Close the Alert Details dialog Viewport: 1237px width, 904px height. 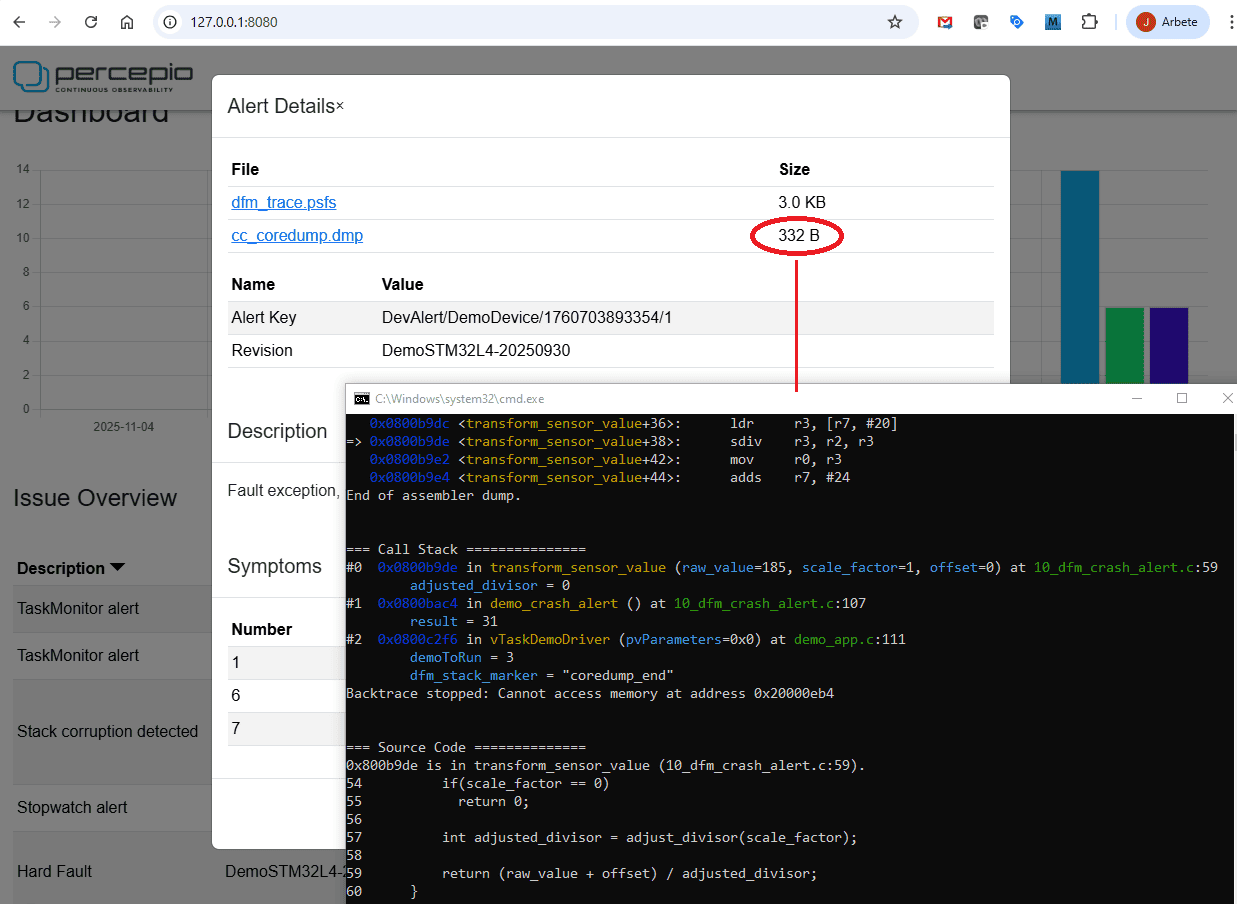pos(339,106)
